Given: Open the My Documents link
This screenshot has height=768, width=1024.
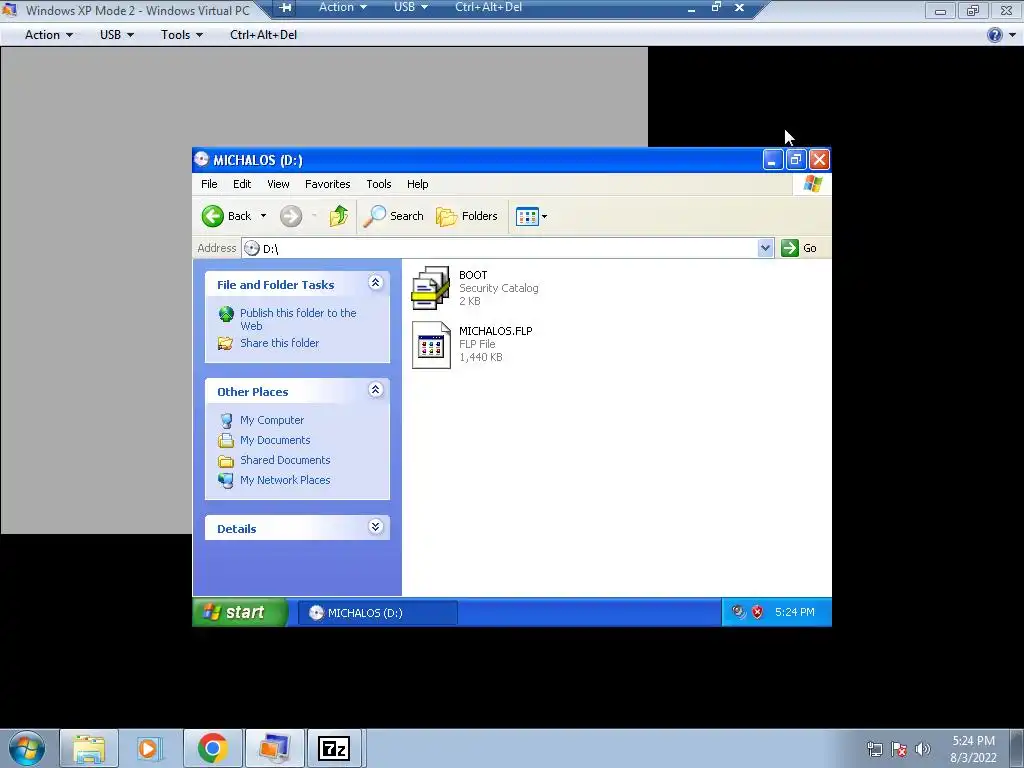Looking at the screenshot, I should [275, 440].
